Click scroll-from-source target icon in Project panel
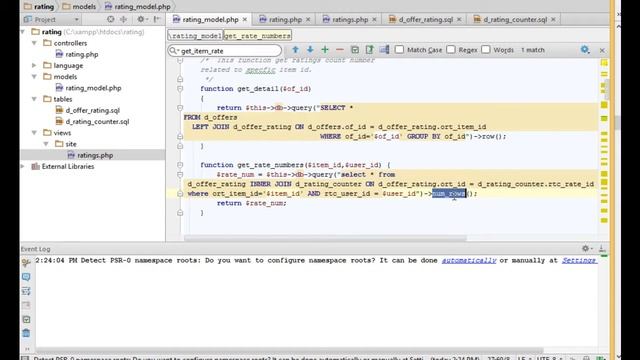640x360 pixels. (111, 19)
